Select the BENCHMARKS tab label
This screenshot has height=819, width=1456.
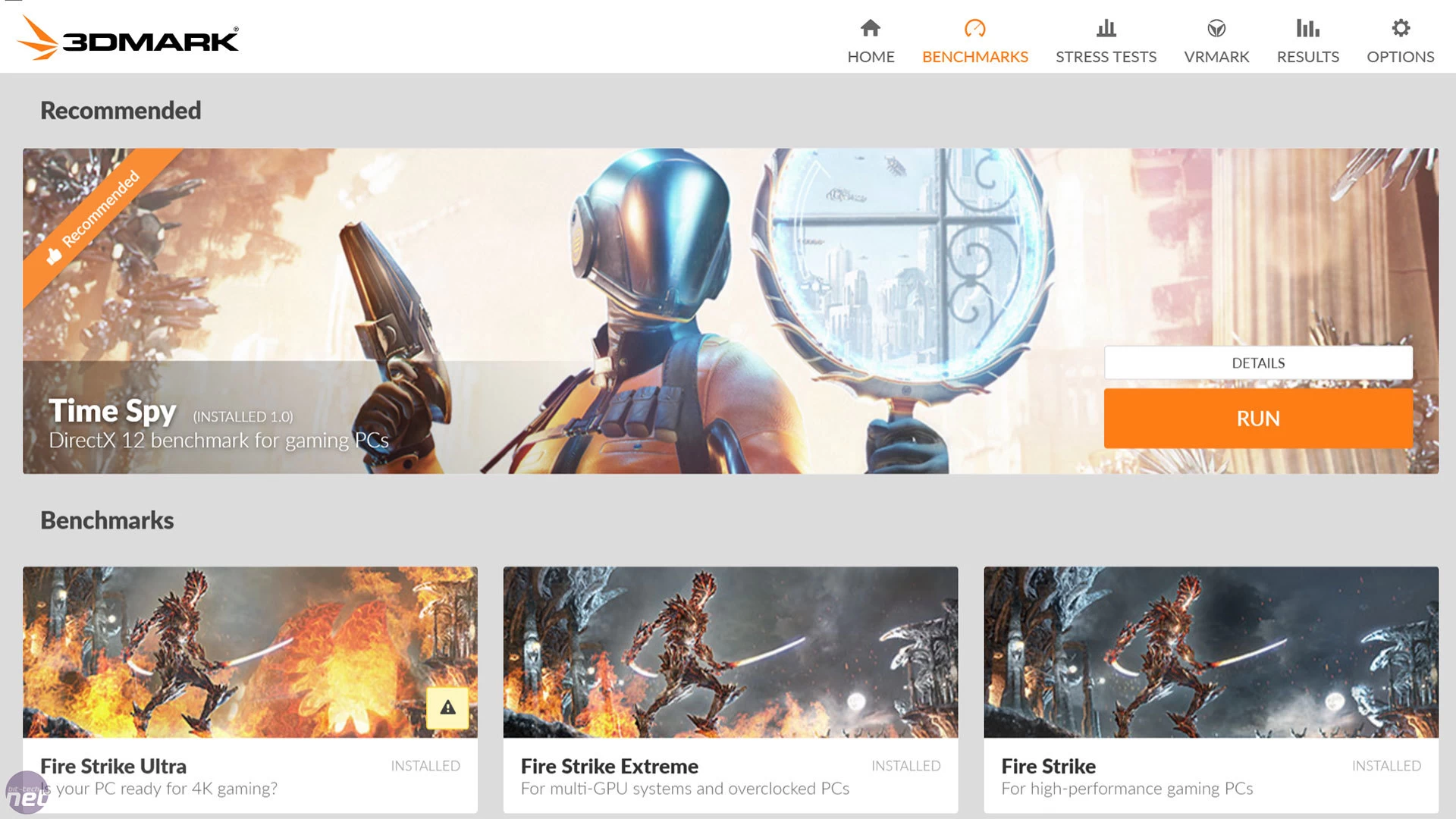(x=975, y=57)
